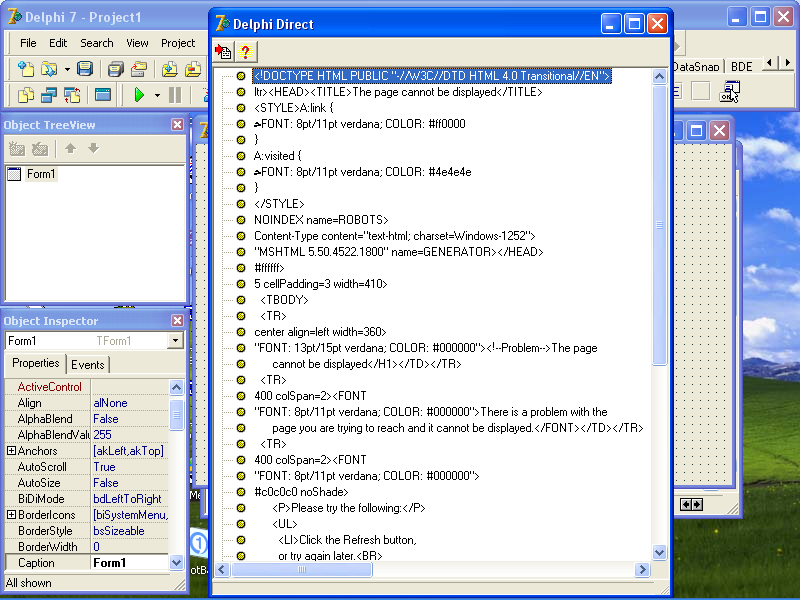Open the Project menu
Screen dimensions: 800x600
(x=178, y=43)
